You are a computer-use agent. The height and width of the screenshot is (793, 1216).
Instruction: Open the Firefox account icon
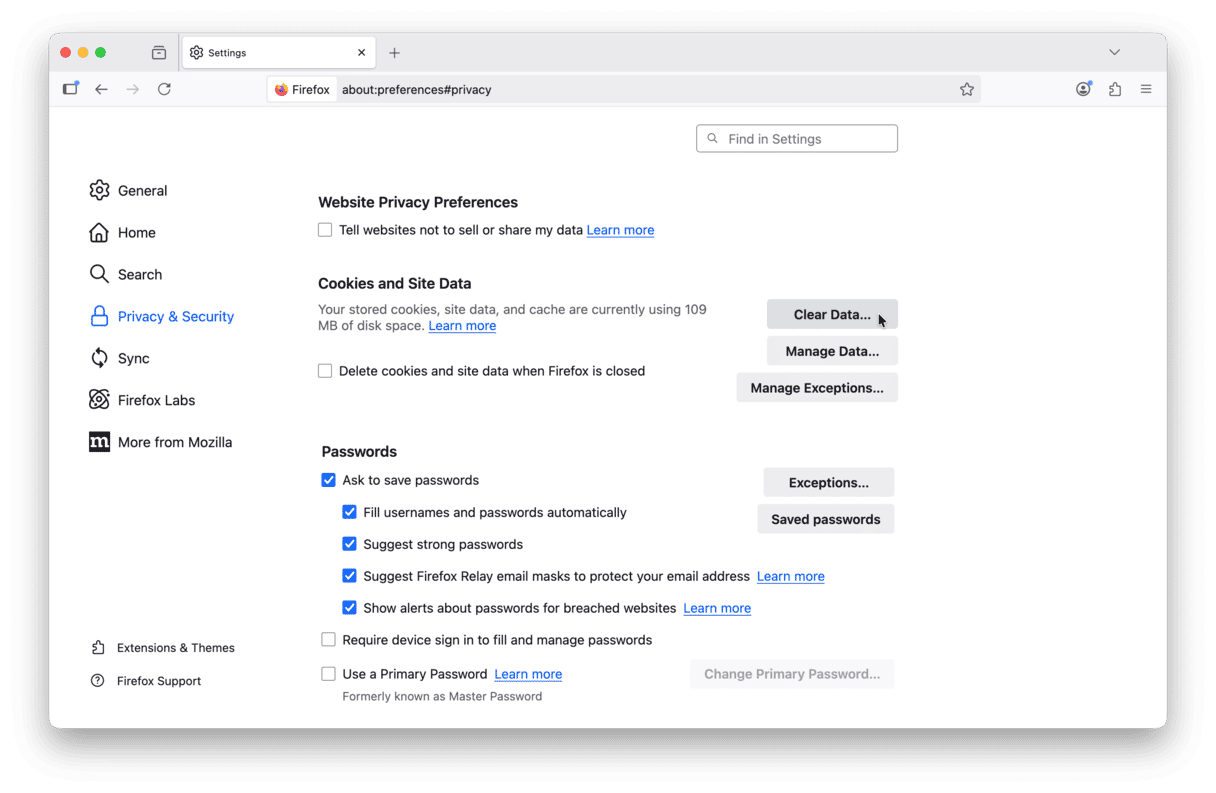click(x=1083, y=89)
